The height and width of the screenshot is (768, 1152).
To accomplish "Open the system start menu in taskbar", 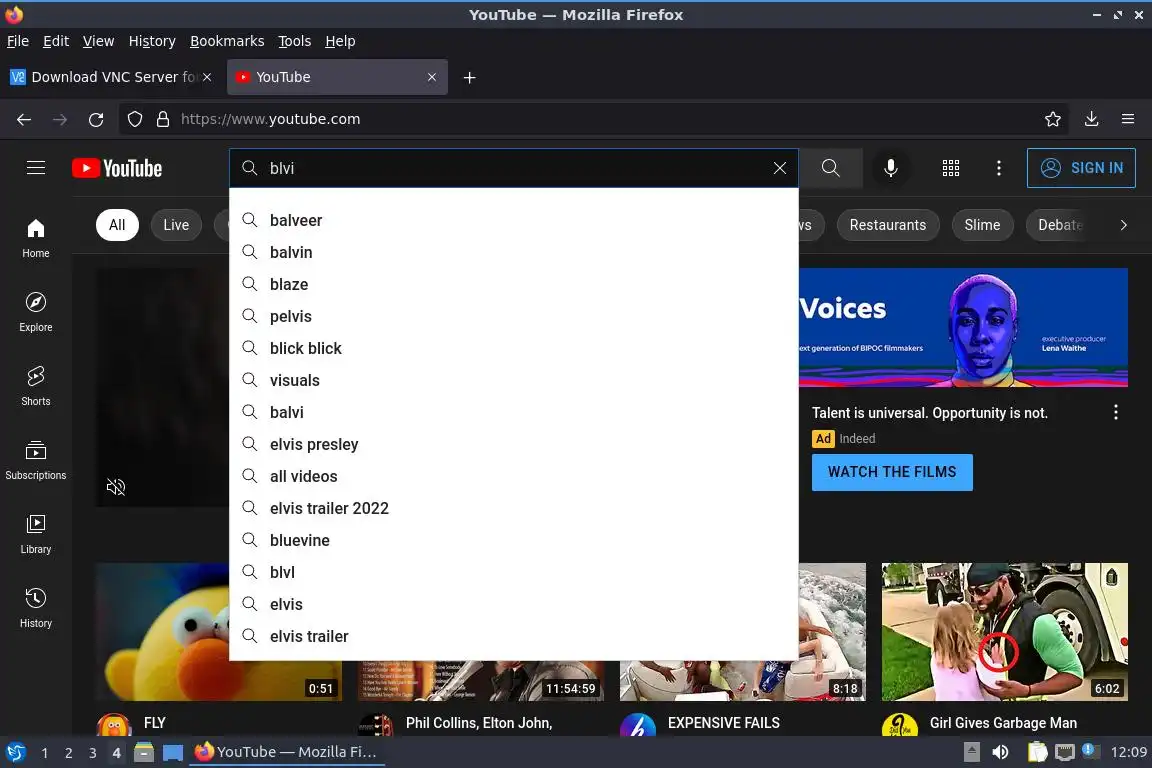I will pos(15,752).
